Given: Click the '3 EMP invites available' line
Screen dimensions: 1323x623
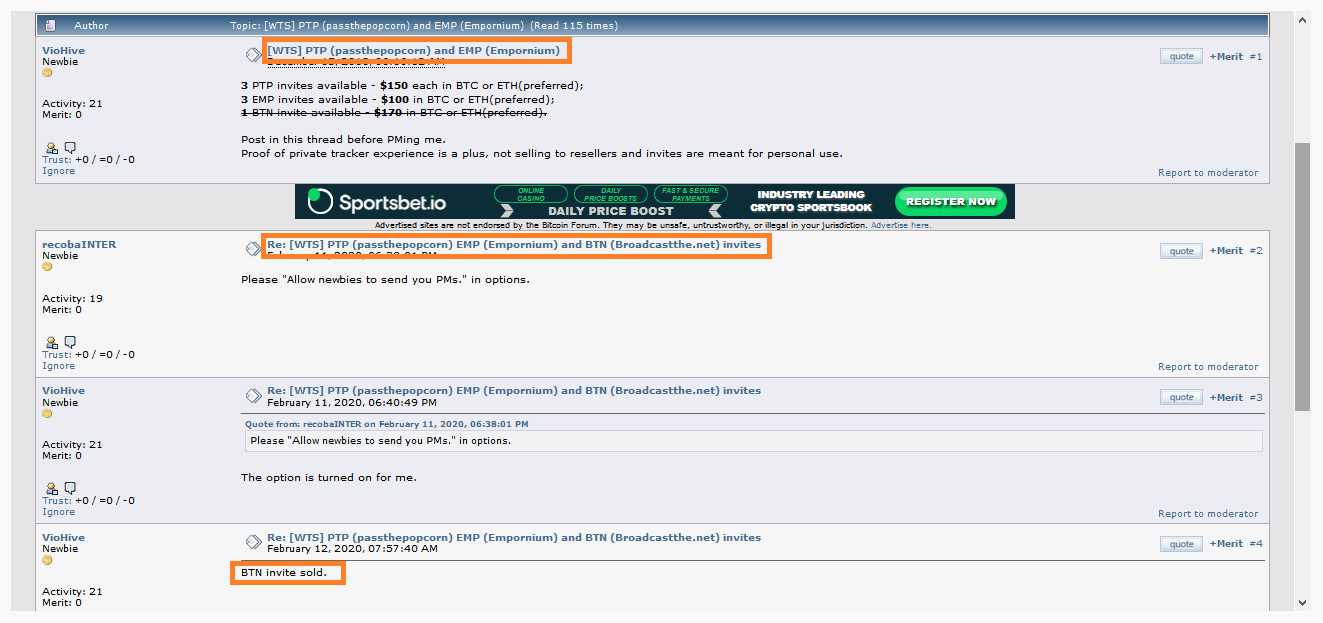Looking at the screenshot, I should click(397, 100).
